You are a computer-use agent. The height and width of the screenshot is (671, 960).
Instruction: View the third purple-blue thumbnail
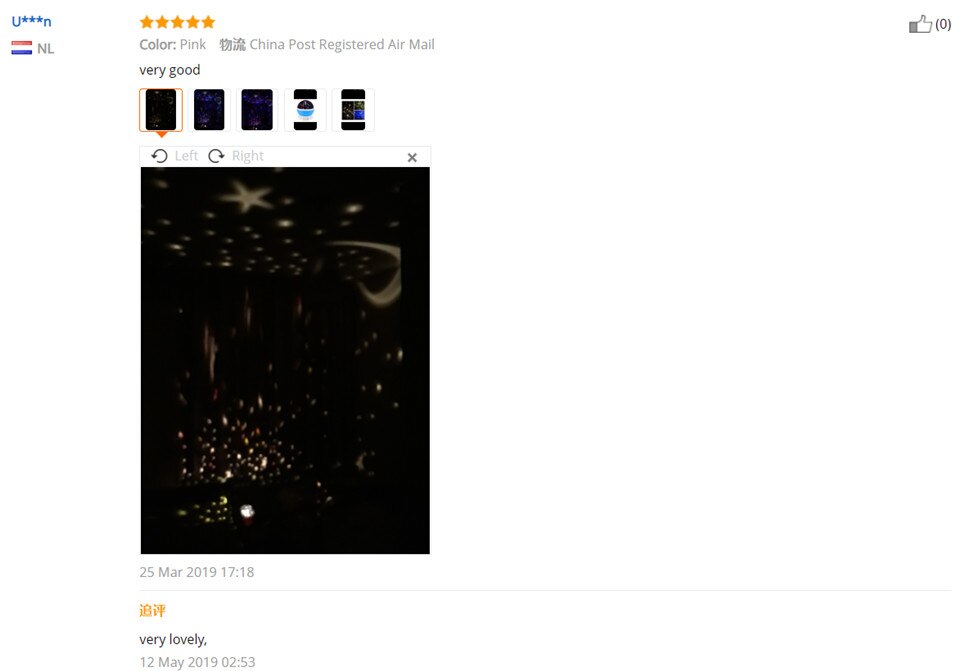point(257,110)
